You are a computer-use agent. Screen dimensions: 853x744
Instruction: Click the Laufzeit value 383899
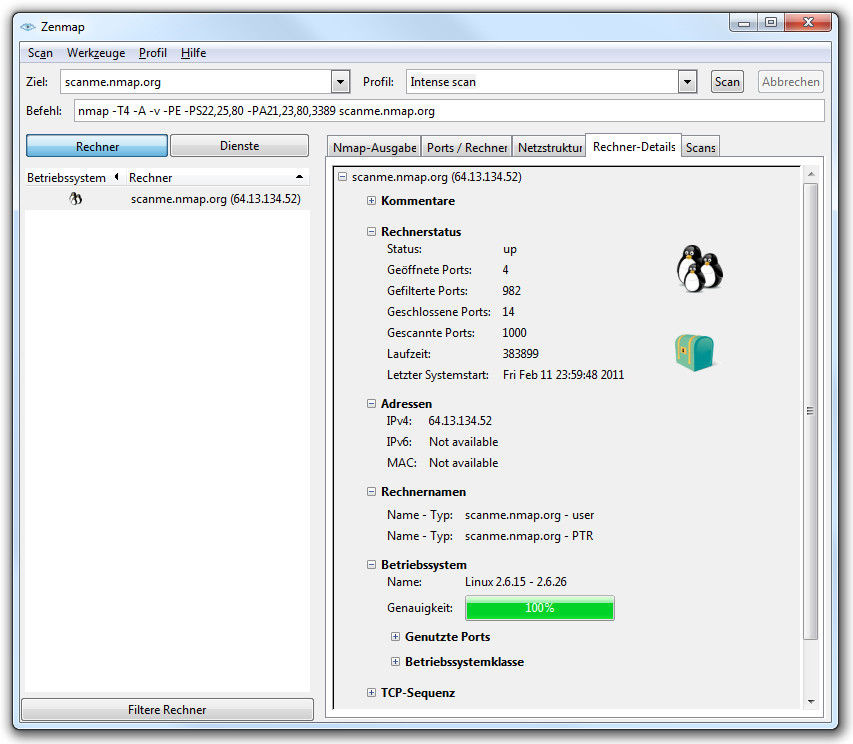coord(521,354)
